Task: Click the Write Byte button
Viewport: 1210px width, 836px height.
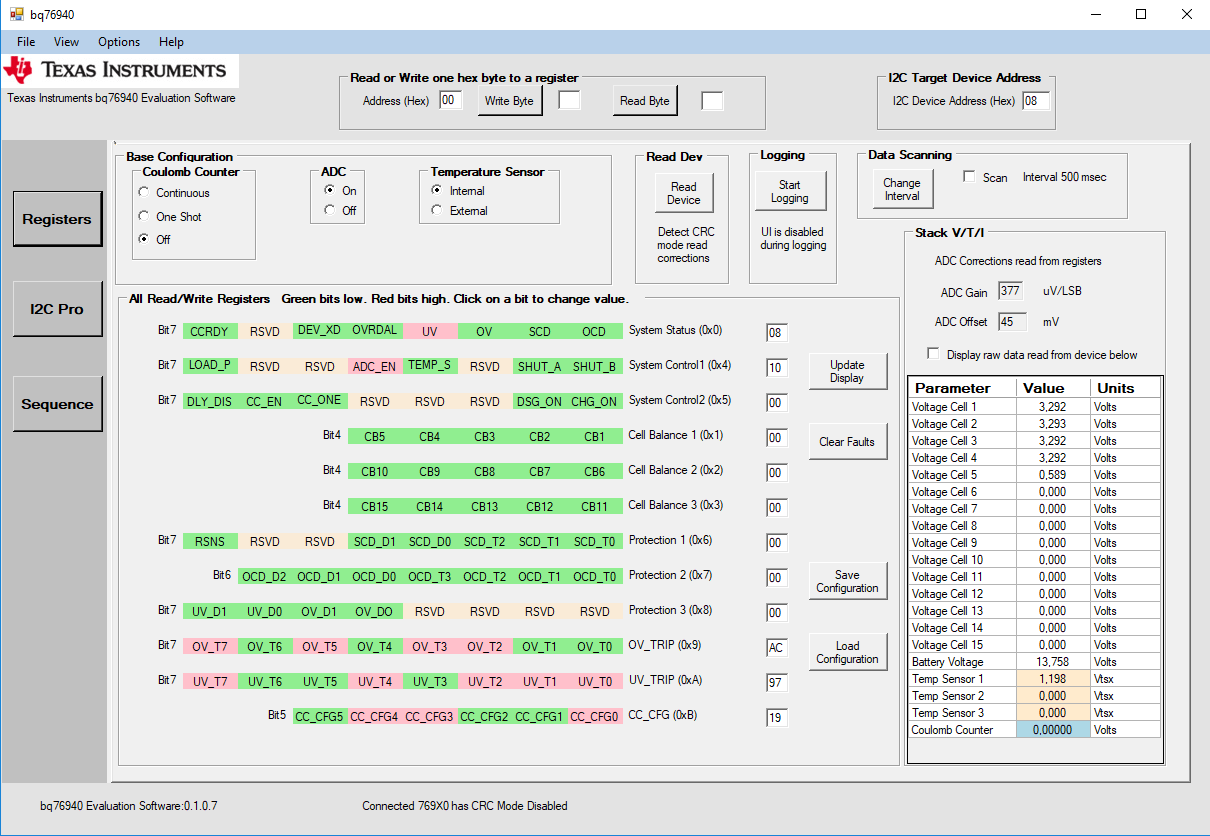Action: pyautogui.click(x=509, y=101)
